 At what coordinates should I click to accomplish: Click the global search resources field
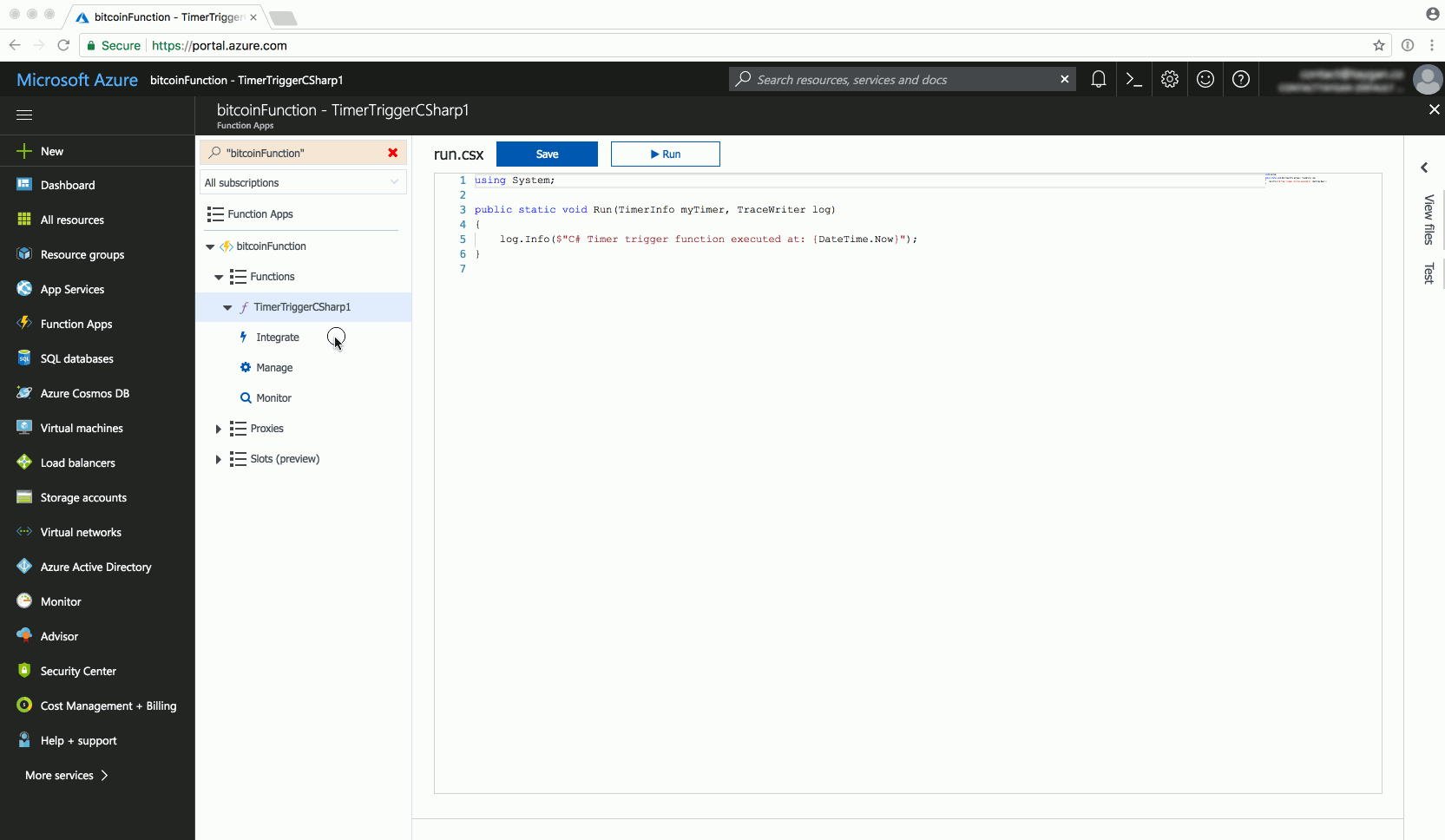[x=903, y=79]
